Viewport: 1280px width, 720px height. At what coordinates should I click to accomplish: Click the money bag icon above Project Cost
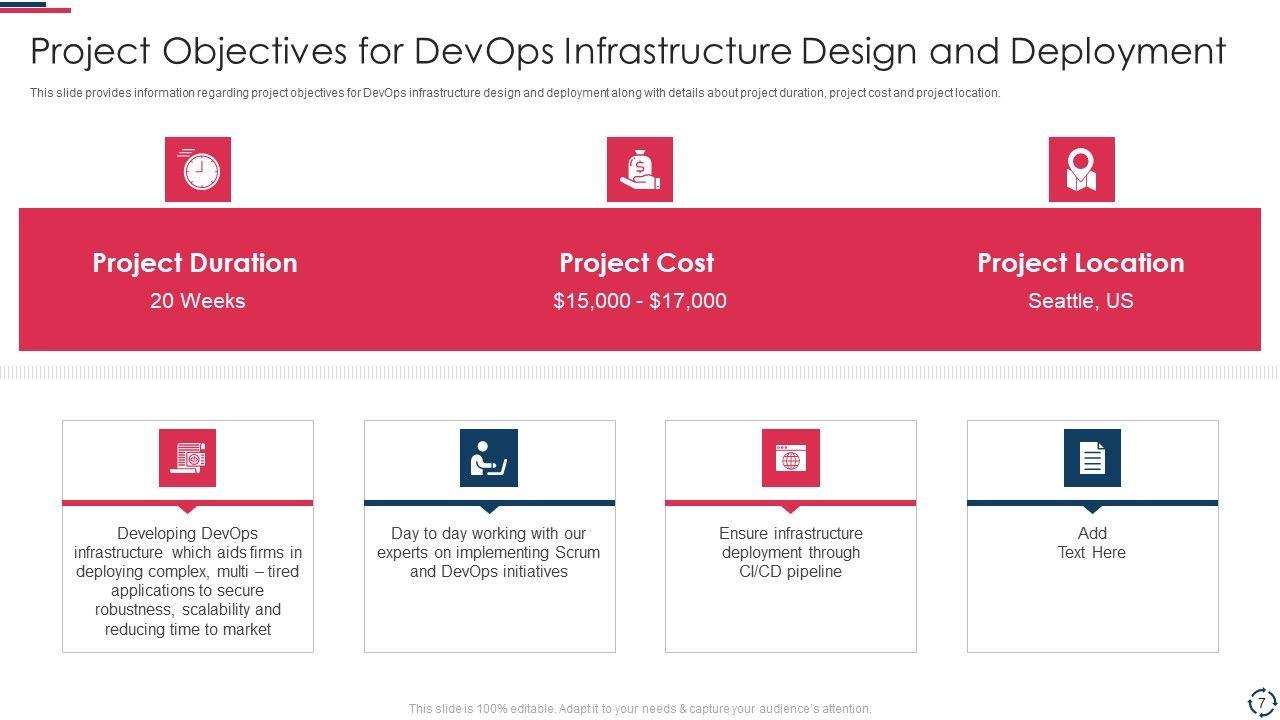[639, 169]
